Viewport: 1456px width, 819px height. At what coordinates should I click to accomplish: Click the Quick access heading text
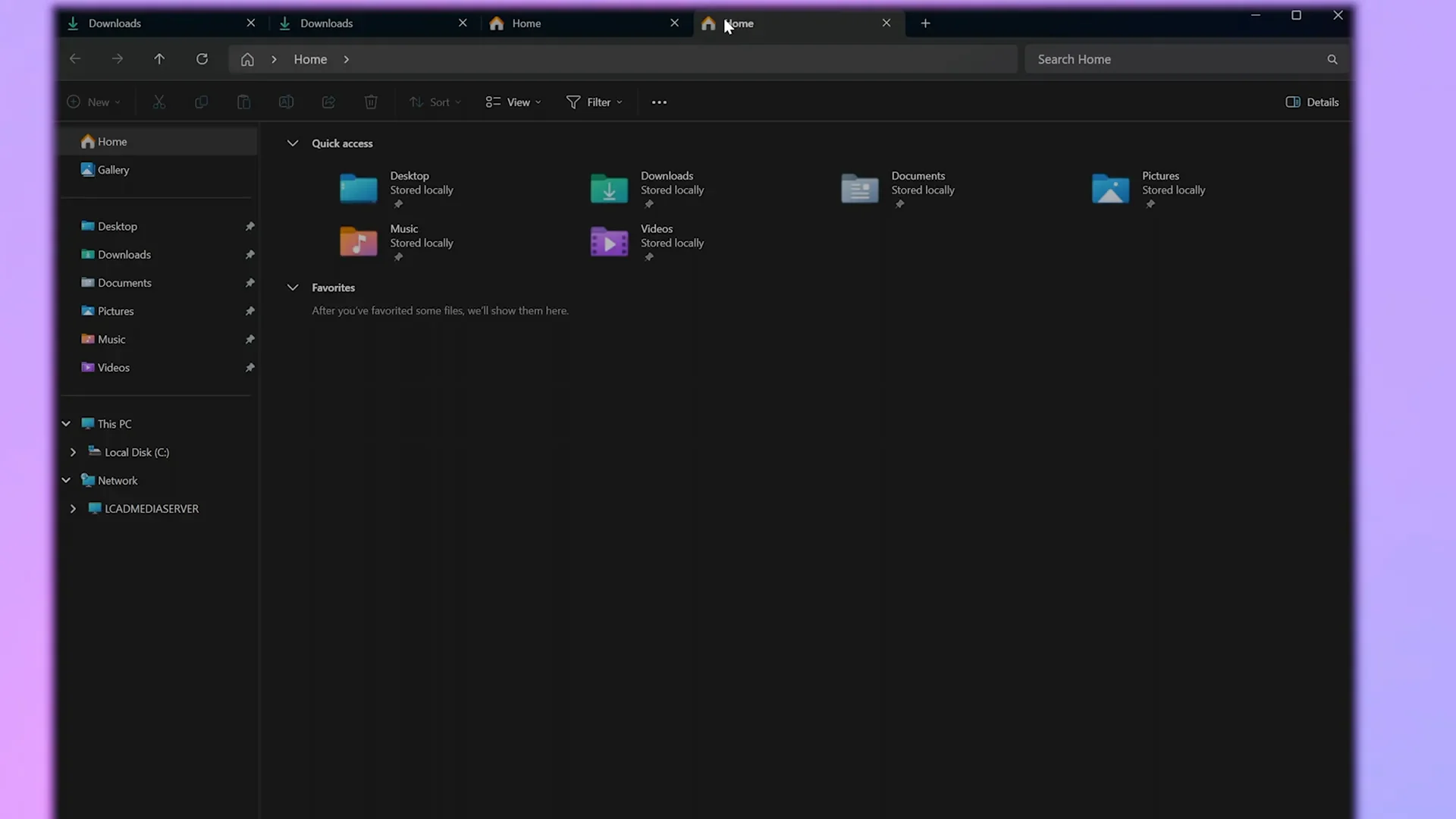point(342,143)
